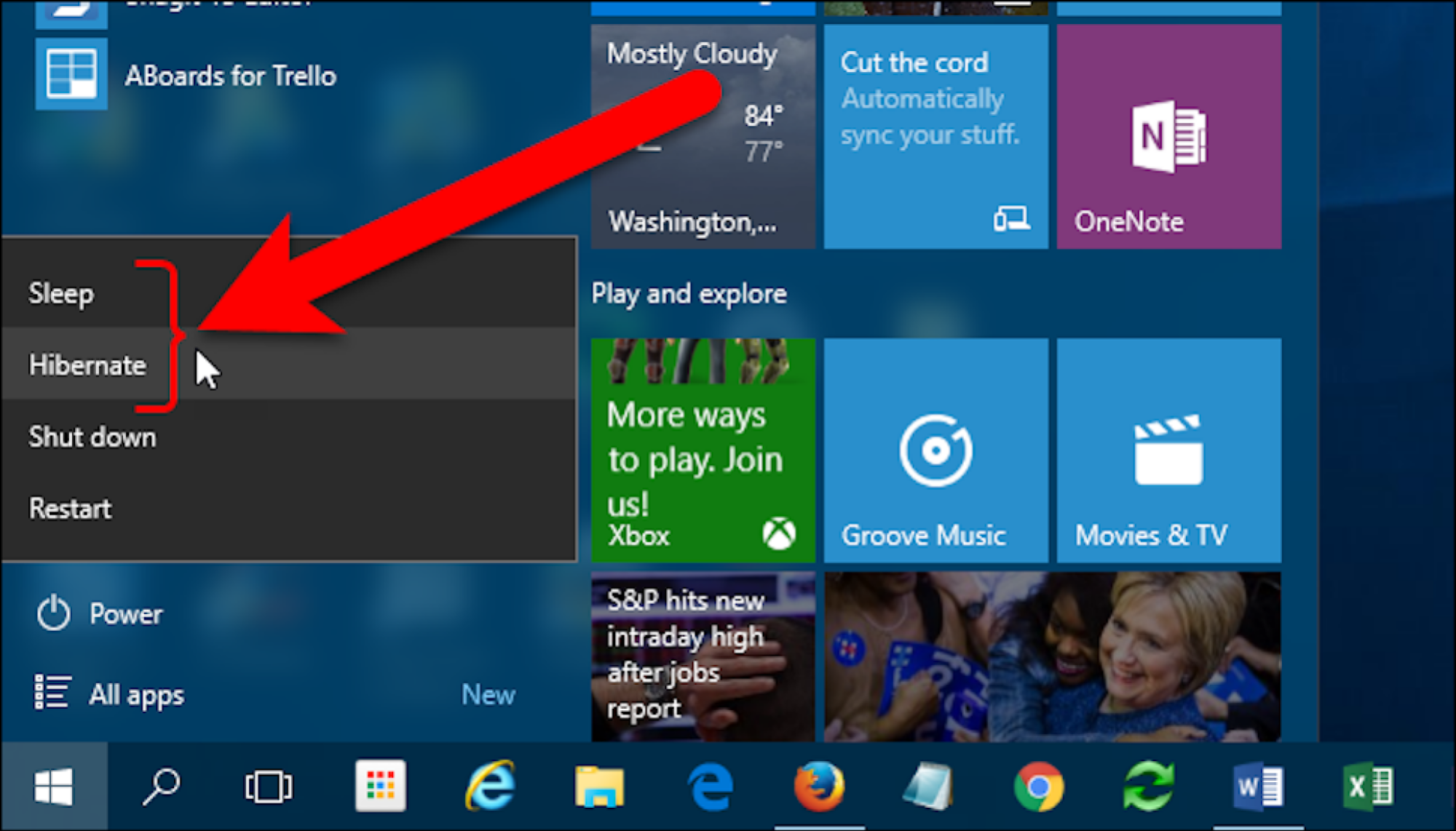The width and height of the screenshot is (1456, 831).
Task: Open the green sync arrows app
Action: (x=1148, y=786)
